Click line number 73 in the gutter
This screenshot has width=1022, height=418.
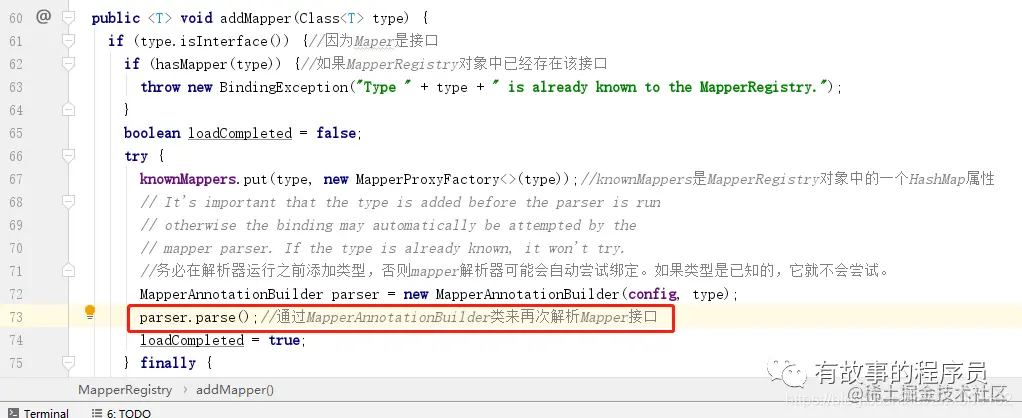[x=16, y=317]
